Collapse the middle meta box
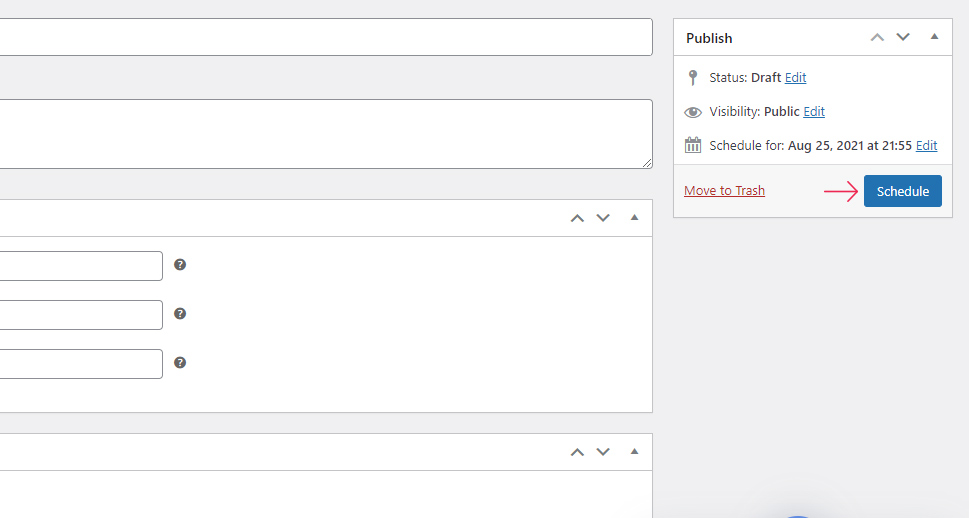 tap(634, 218)
